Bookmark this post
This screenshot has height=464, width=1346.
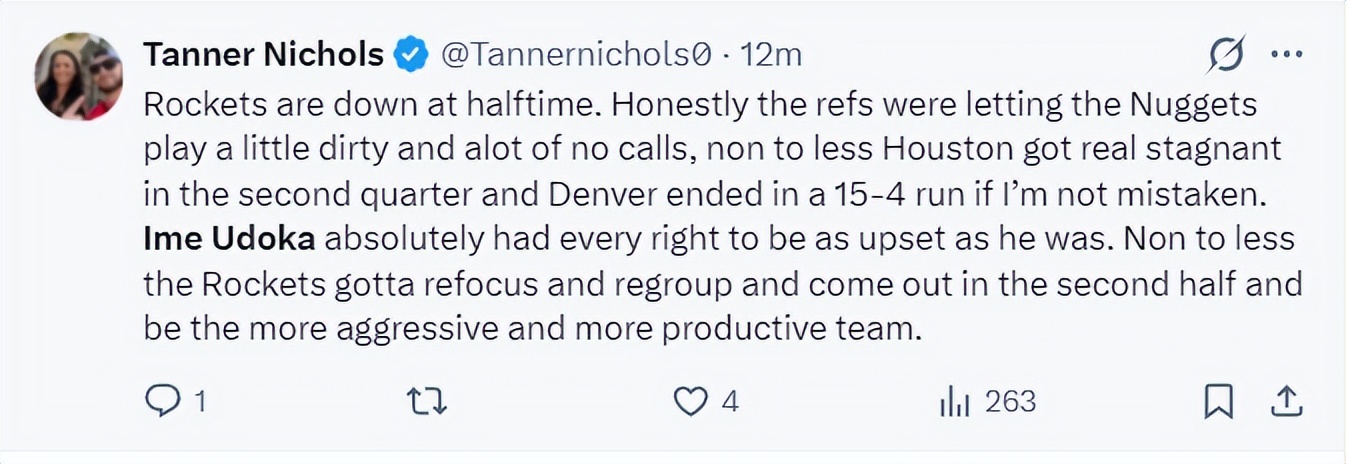1217,402
